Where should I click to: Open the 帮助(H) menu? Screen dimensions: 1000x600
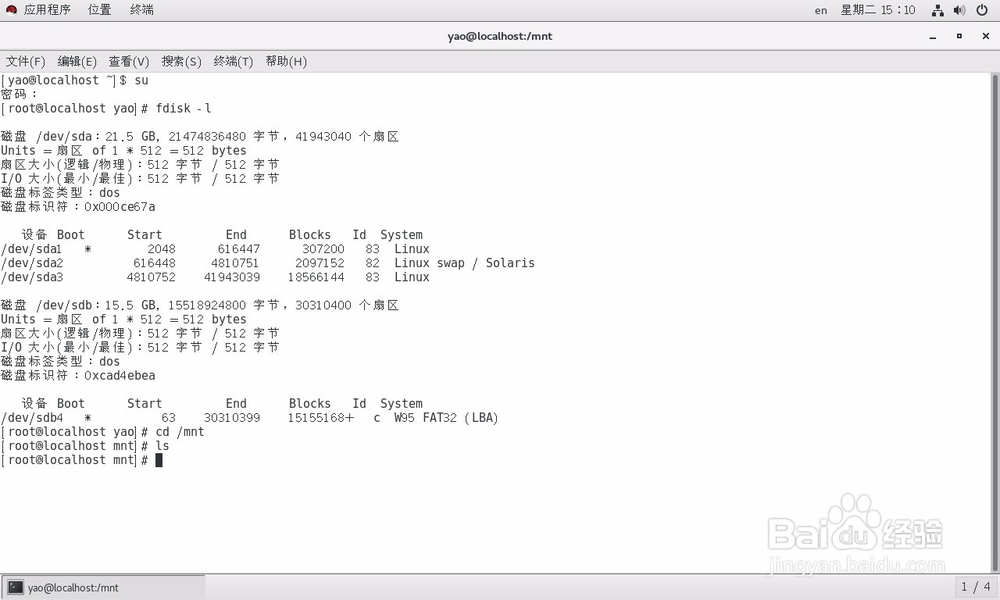(x=286, y=62)
